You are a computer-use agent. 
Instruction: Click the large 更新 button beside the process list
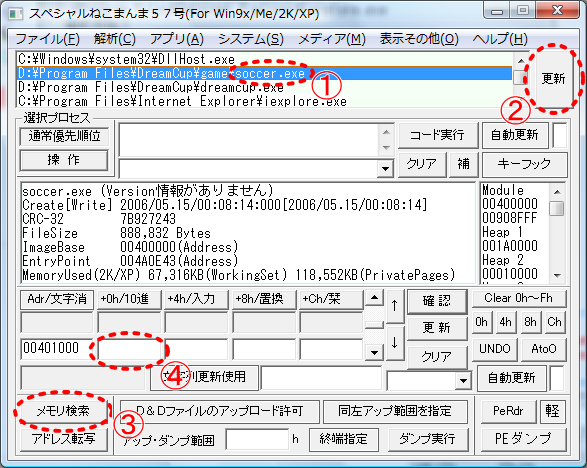pyautogui.click(x=553, y=78)
